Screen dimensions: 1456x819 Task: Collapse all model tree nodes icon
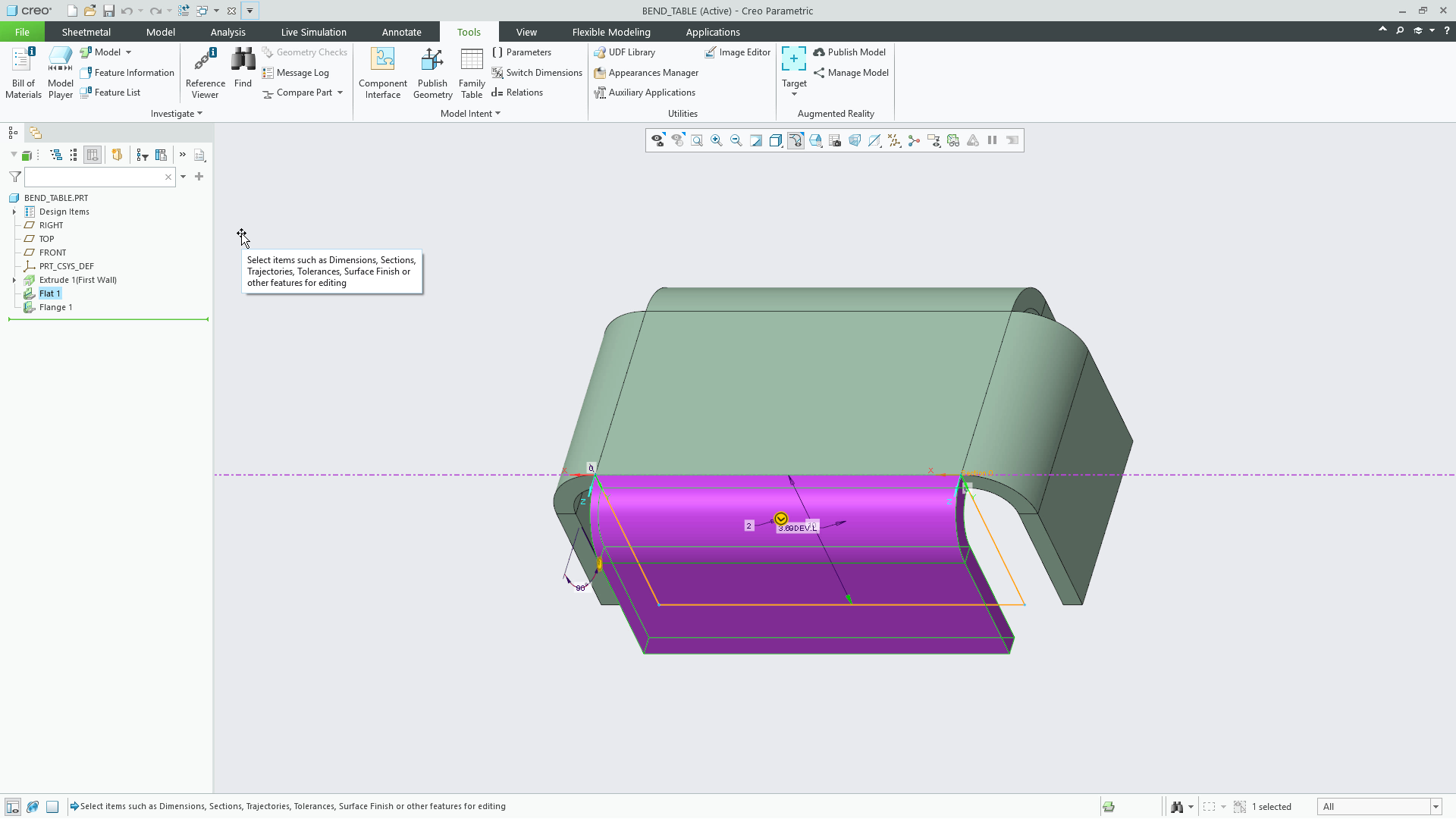coord(74,155)
